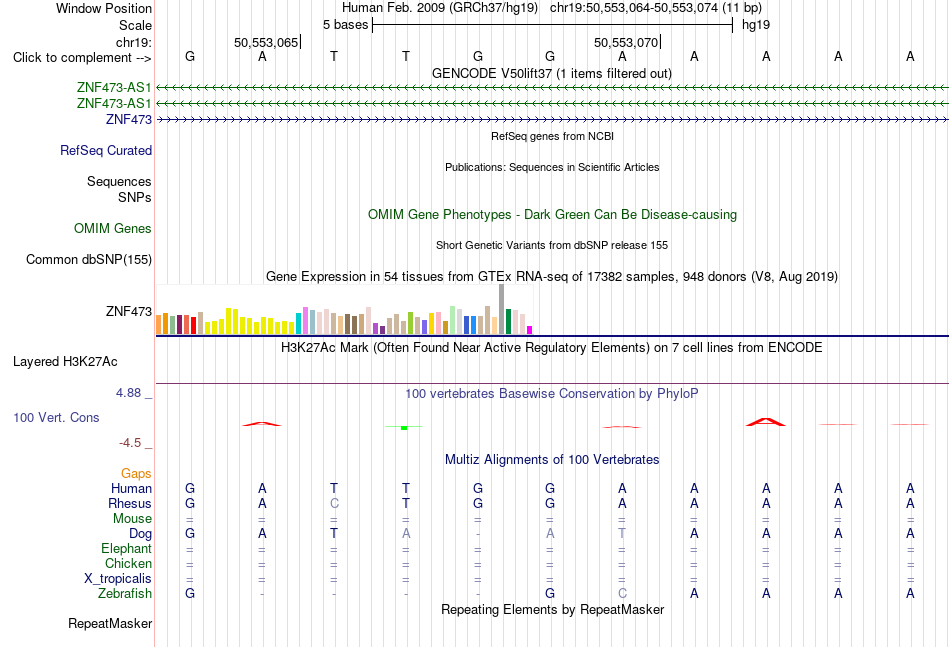Select the X_tropicalis species row label
This screenshot has height=647, width=950.
[x=118, y=579]
